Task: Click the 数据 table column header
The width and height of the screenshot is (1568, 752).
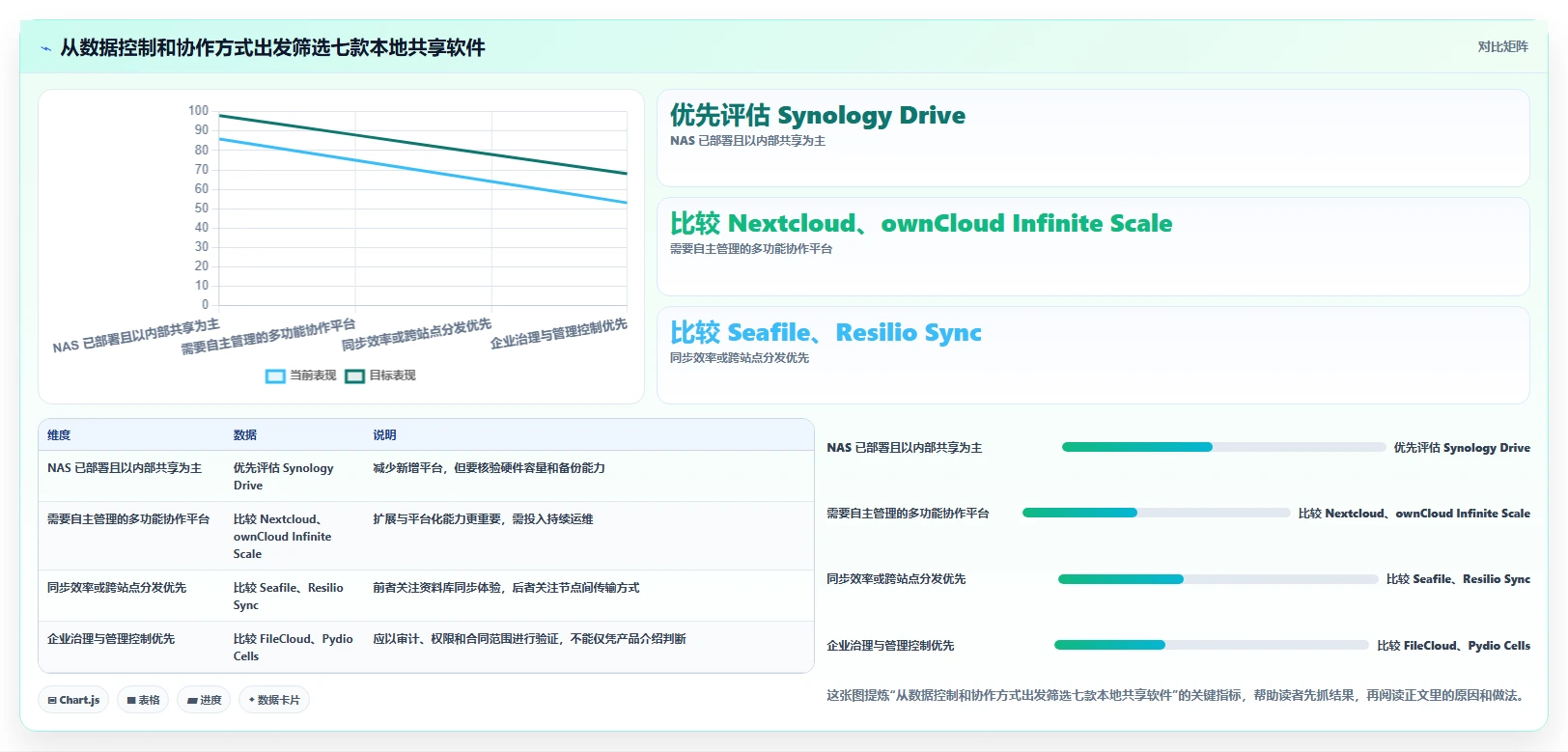Action: pos(245,435)
